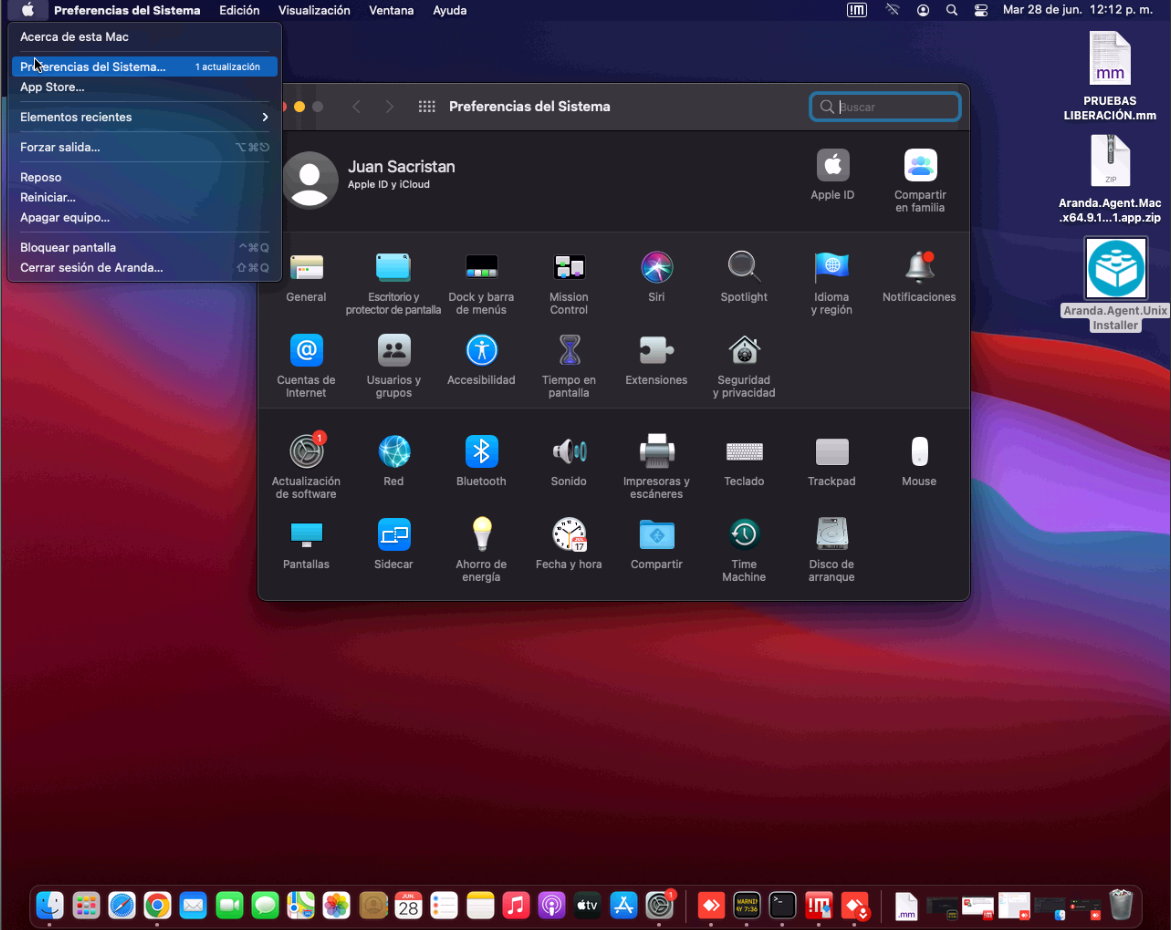Viewport: 1171px width, 930px height.
Task: Open Idioma y región pane
Action: pyautogui.click(x=831, y=267)
